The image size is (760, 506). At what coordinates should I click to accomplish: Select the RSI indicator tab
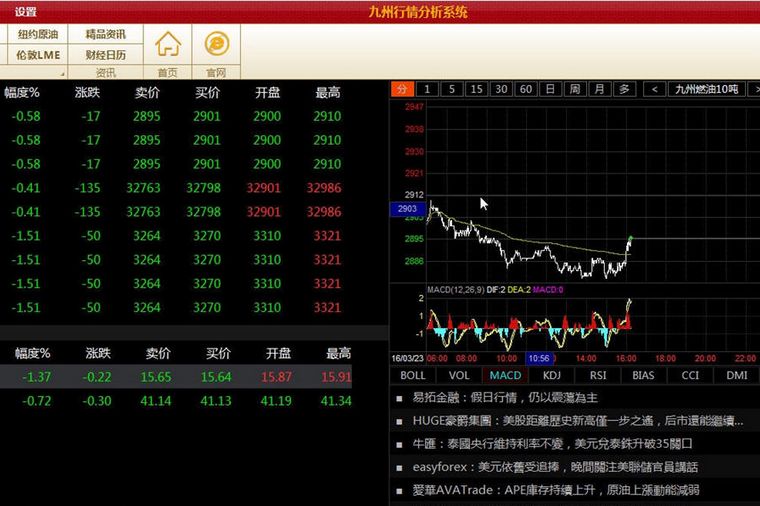click(598, 375)
